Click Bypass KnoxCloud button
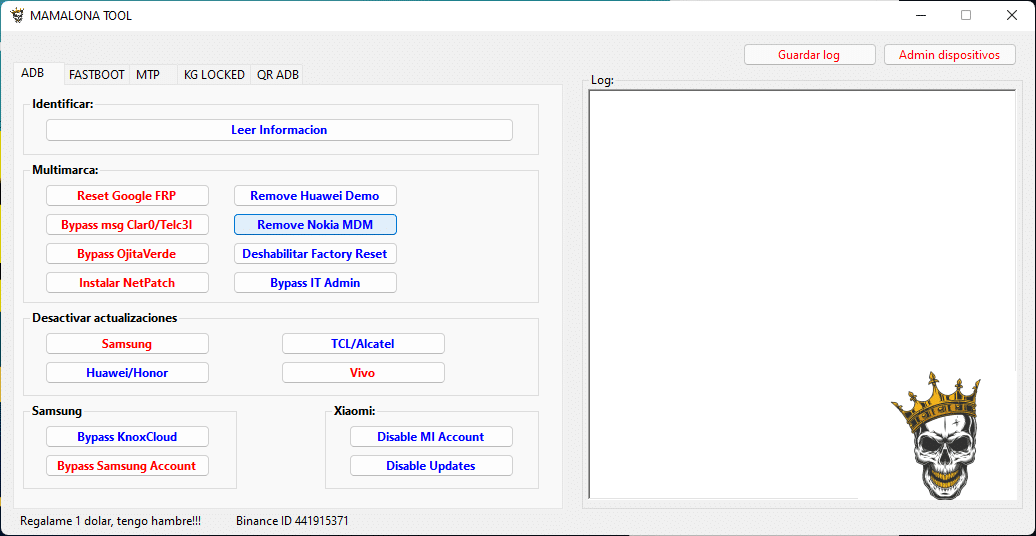This screenshot has height=536, width=1036. 127,437
